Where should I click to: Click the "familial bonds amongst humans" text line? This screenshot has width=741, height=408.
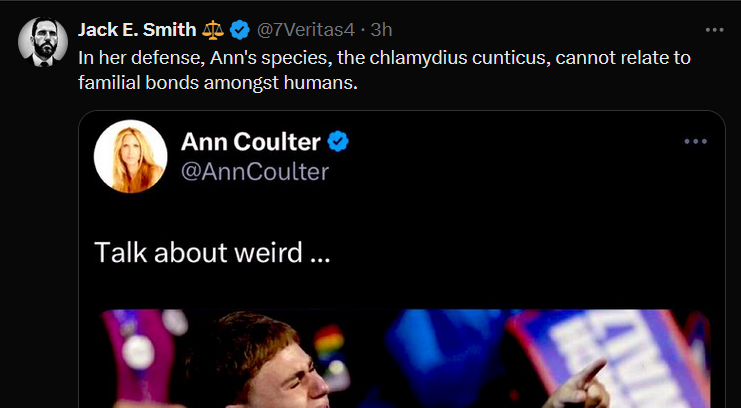[217, 82]
